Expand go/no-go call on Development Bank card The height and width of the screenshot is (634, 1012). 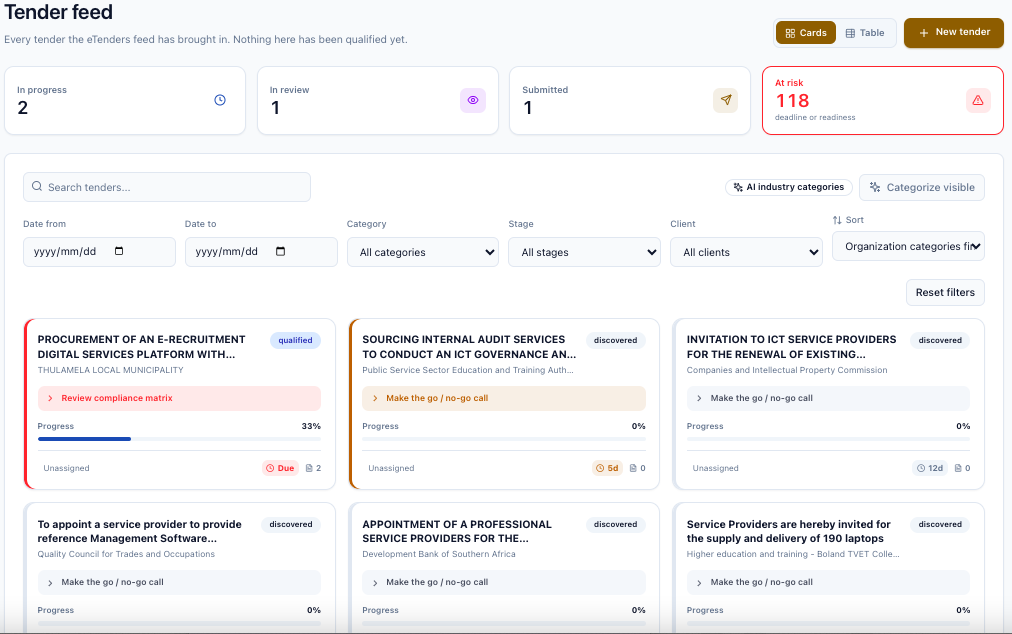(503, 582)
